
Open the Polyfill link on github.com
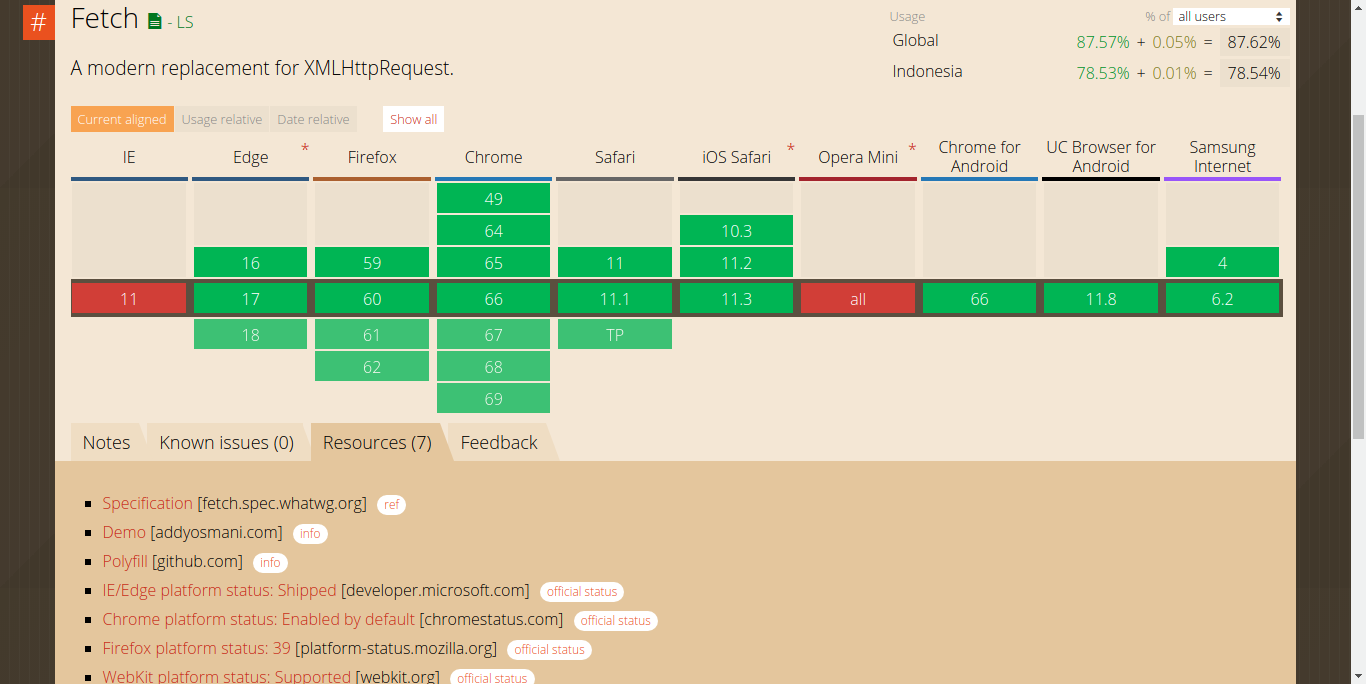pos(124,561)
